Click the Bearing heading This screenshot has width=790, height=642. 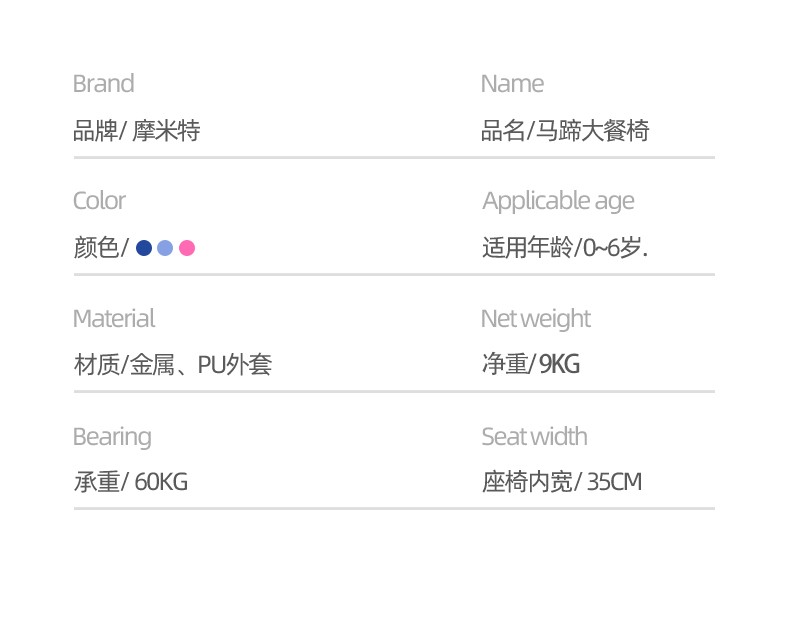[x=112, y=437]
